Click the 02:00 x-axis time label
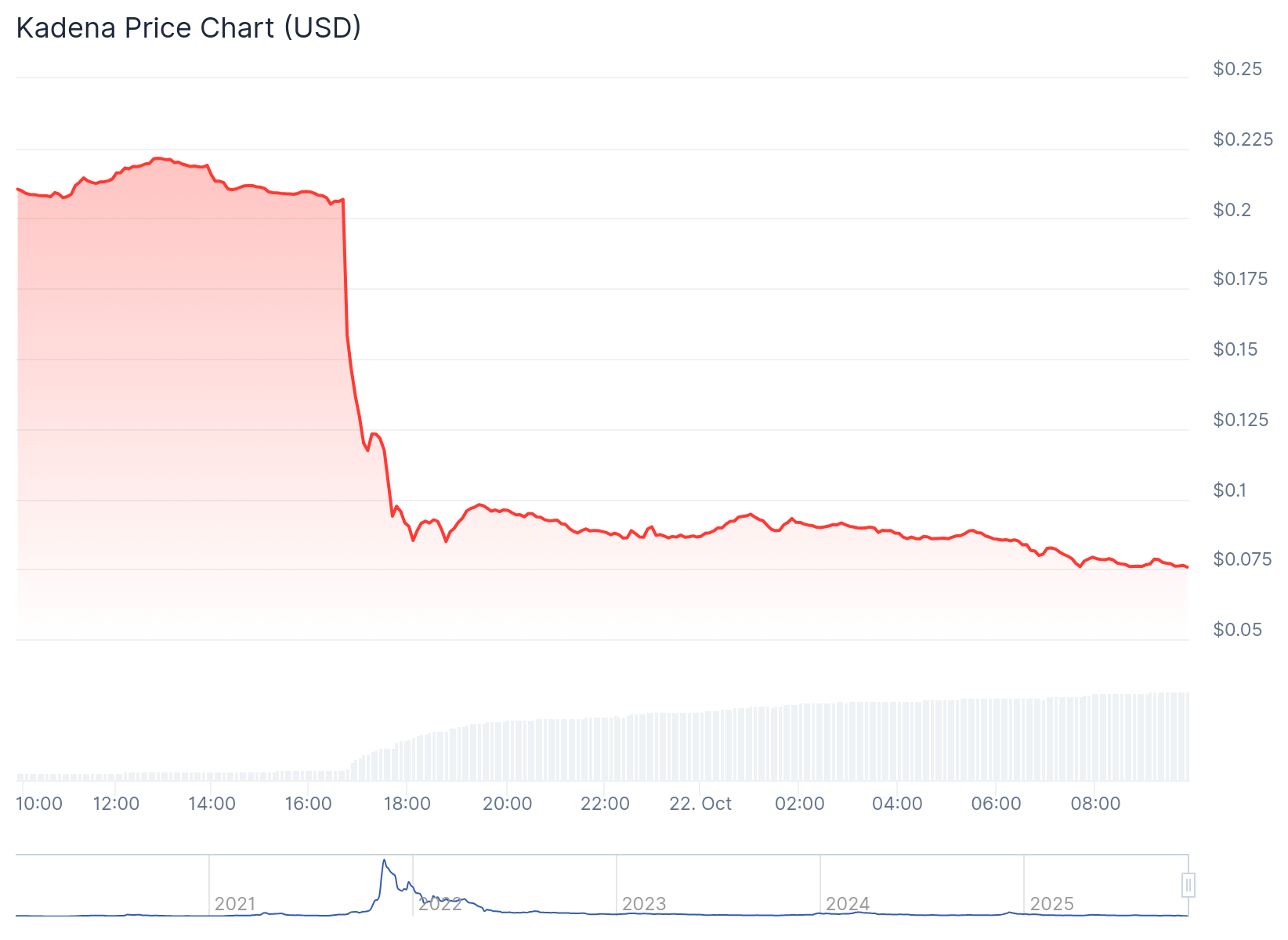 [x=799, y=804]
